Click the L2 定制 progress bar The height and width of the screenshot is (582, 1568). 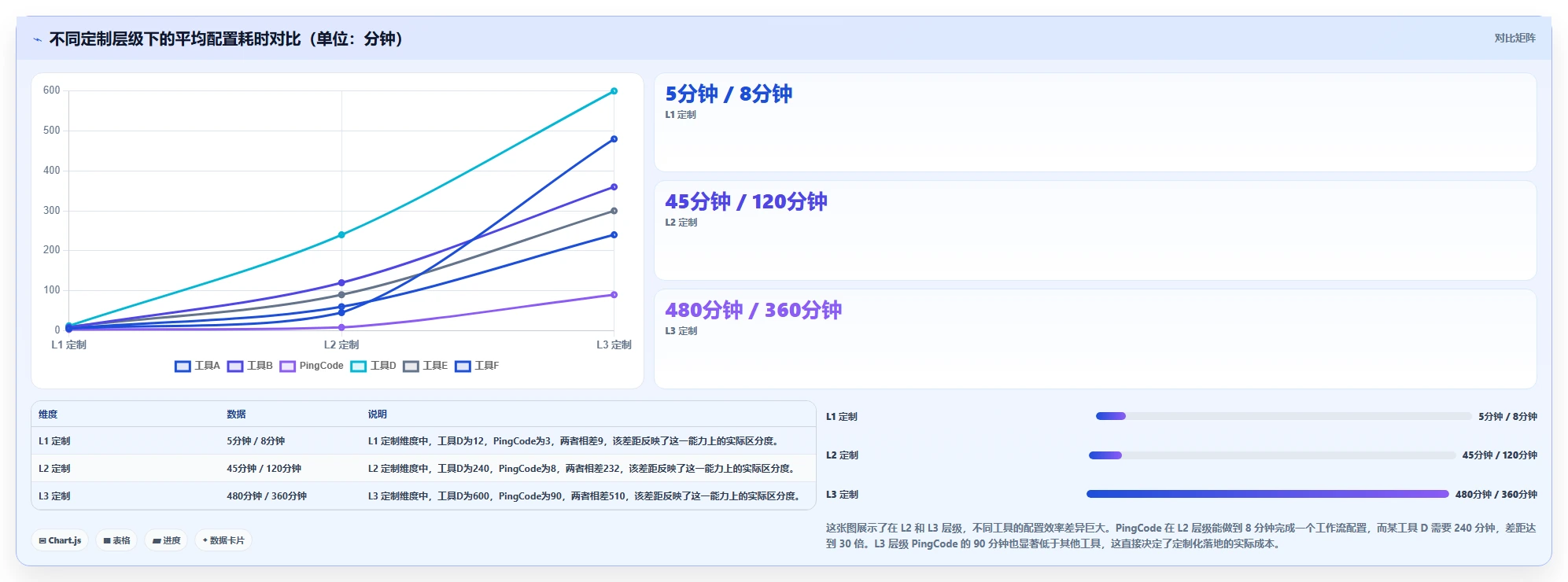tap(1272, 455)
